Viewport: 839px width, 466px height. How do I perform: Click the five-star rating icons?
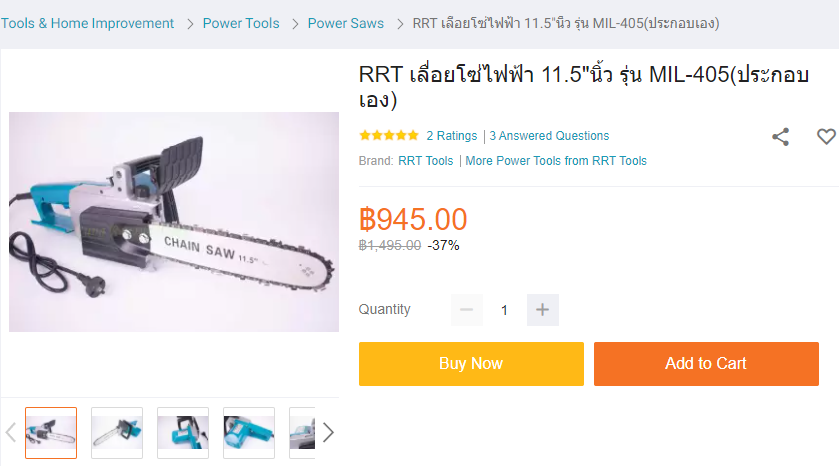click(x=389, y=135)
